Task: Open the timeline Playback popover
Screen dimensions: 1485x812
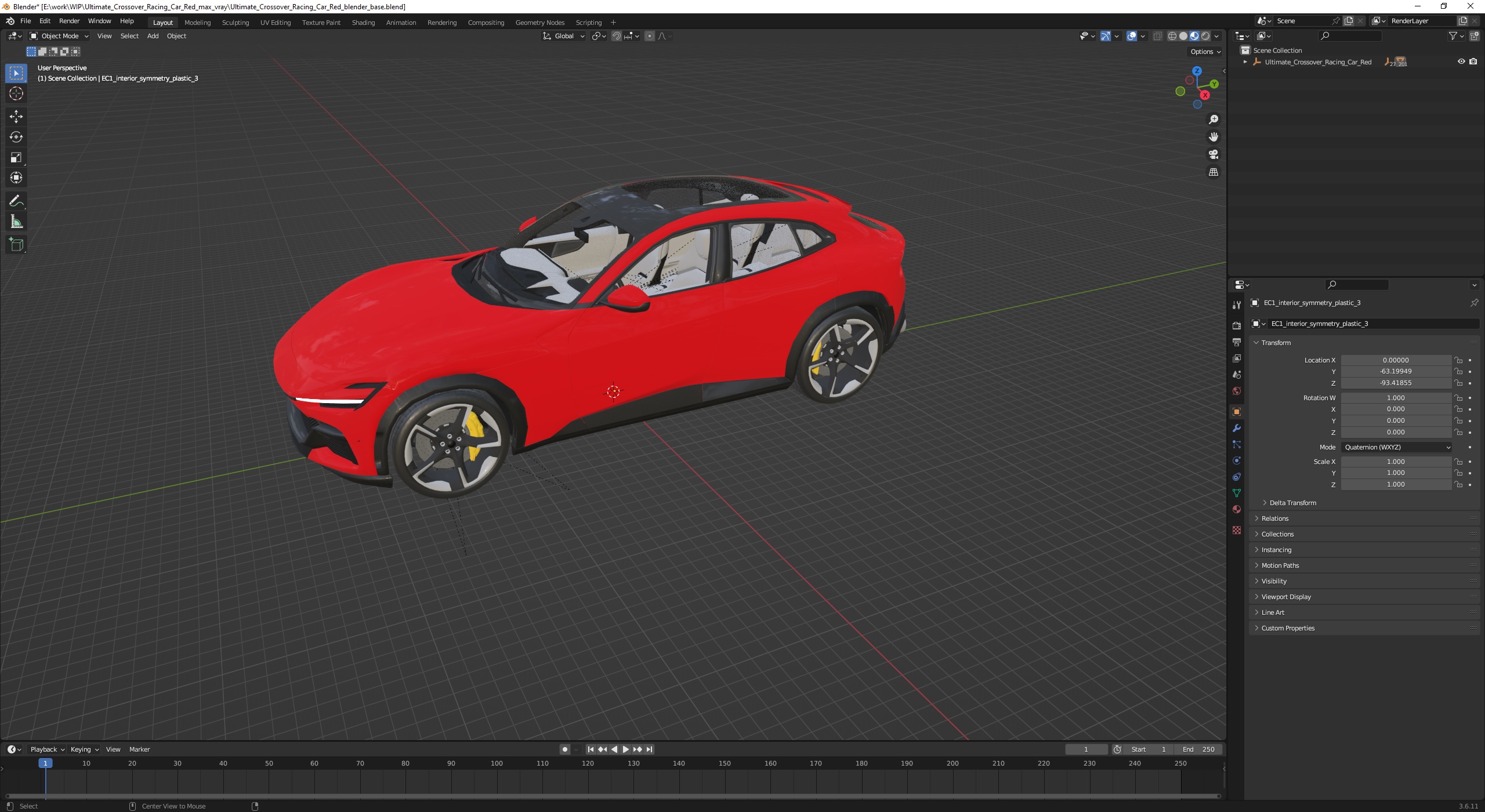Action: pos(47,749)
